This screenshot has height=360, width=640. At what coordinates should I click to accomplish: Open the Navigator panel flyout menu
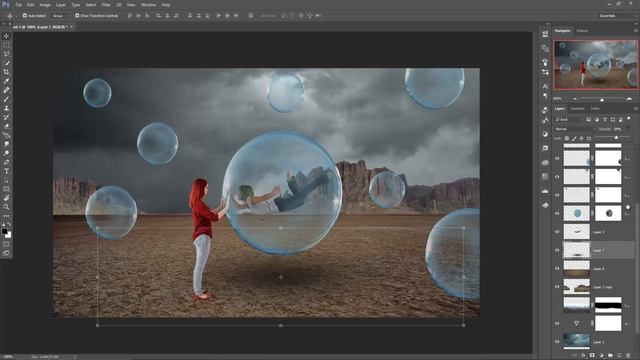636,31
